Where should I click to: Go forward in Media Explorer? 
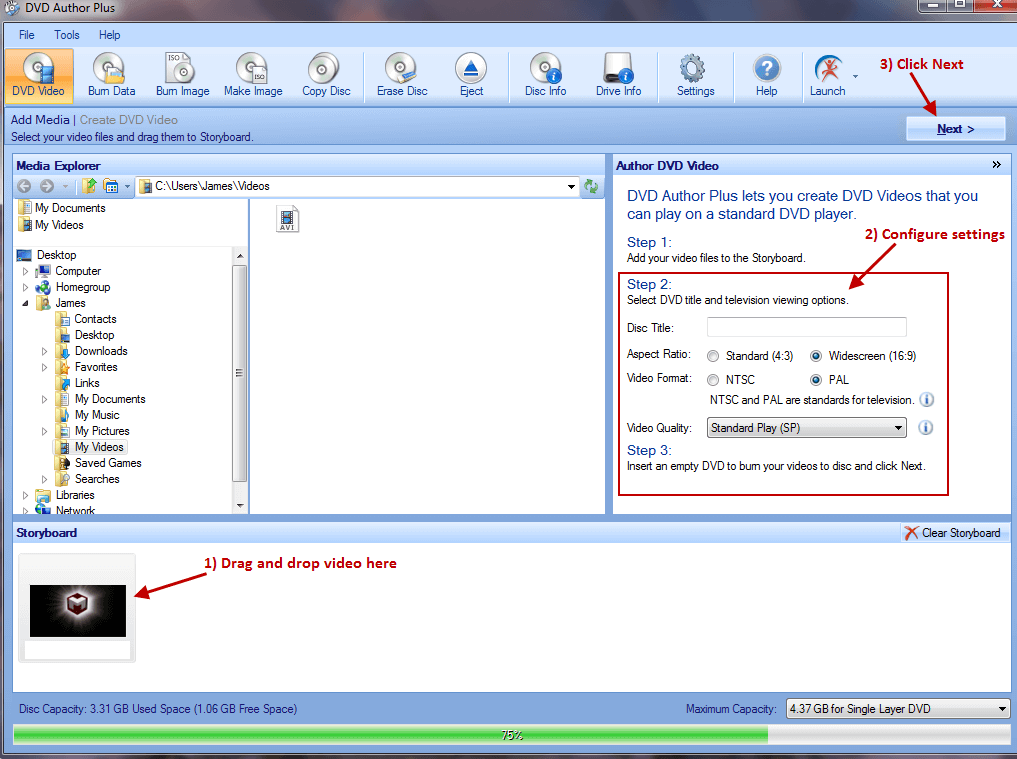click(47, 186)
